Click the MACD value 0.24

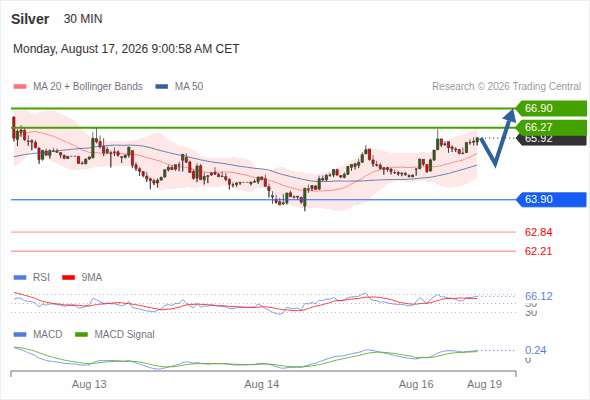click(x=536, y=350)
